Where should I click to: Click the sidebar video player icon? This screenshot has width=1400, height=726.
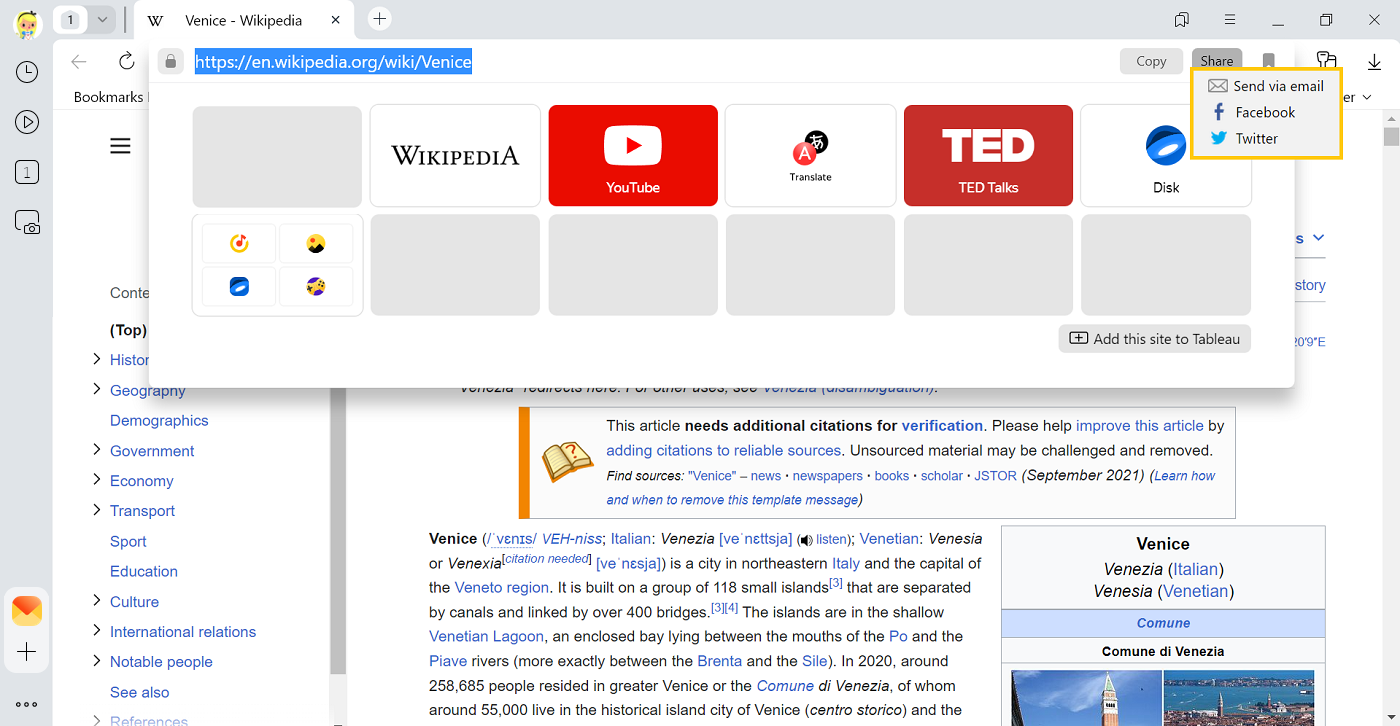tap(27, 122)
